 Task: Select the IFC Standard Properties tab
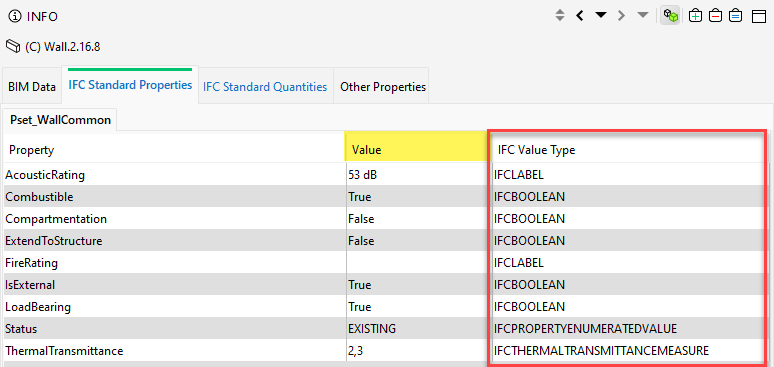point(130,85)
